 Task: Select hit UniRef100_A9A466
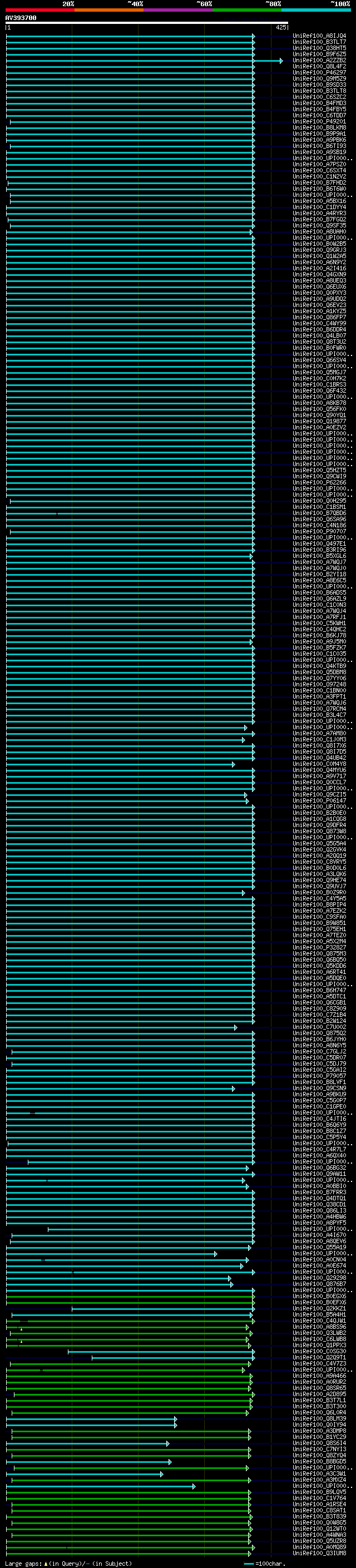pyautogui.click(x=319, y=1376)
